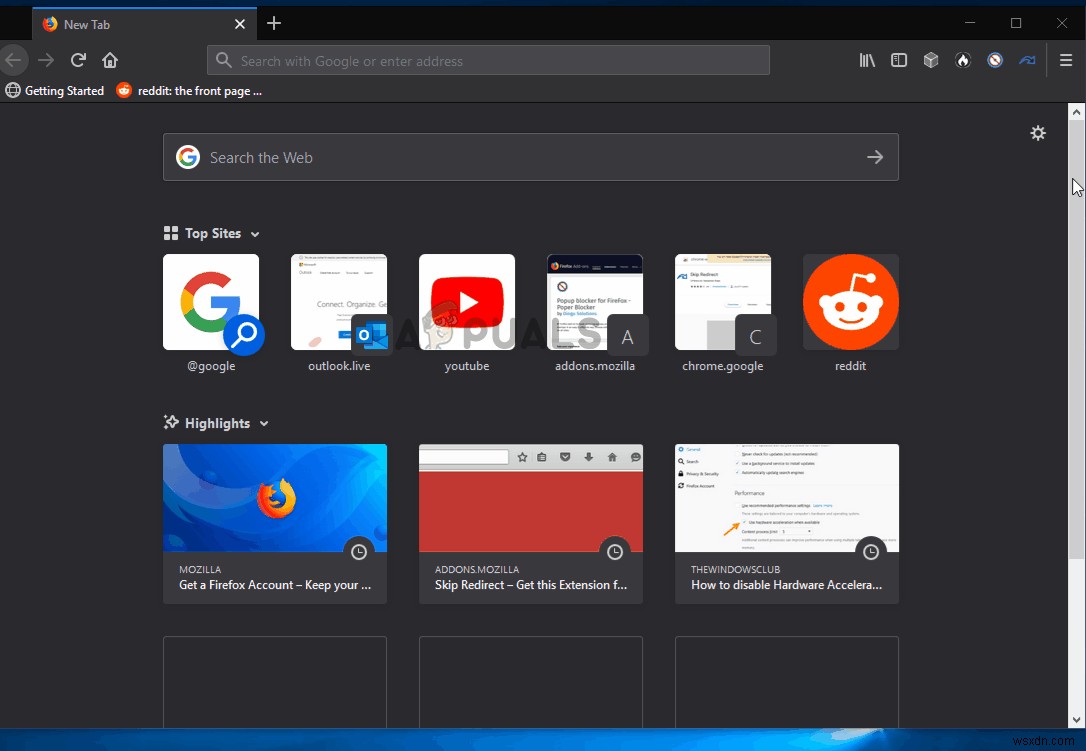This screenshot has height=751, width=1086.
Task: Collapse the Highlights section
Action: click(x=263, y=423)
